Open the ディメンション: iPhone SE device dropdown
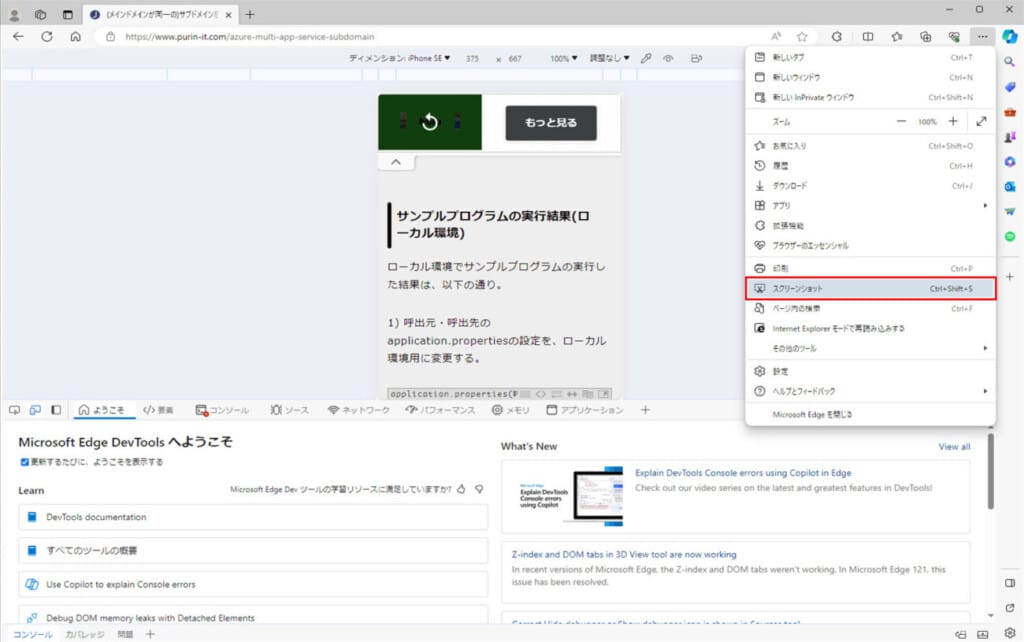 click(x=400, y=59)
